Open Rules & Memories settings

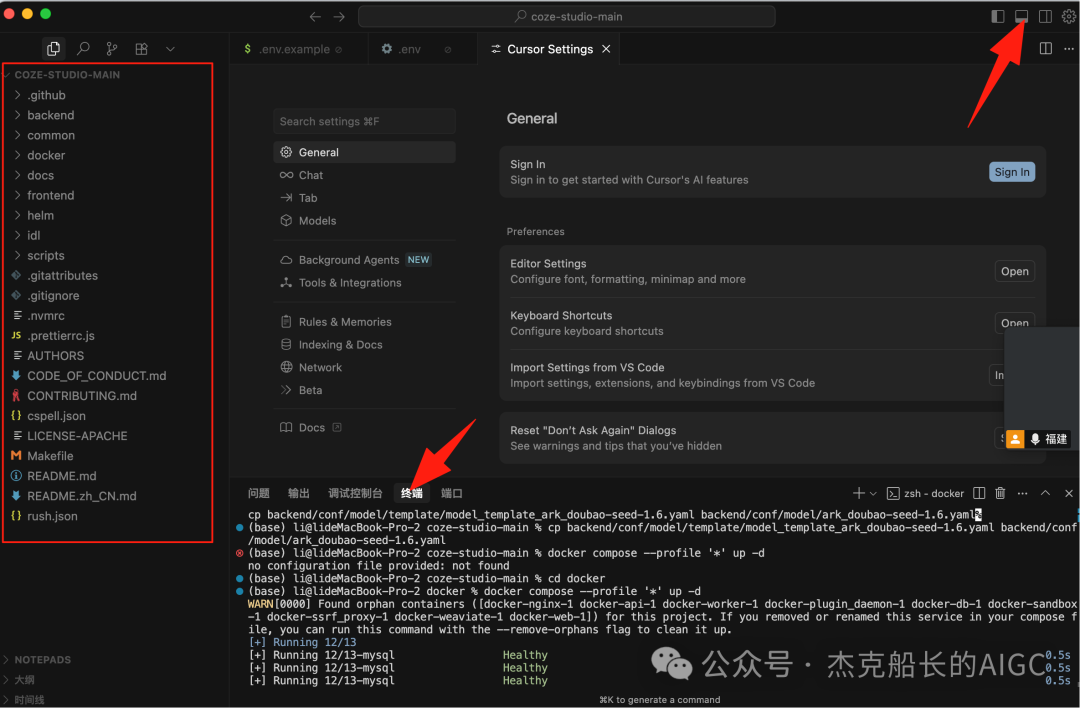(x=364, y=322)
